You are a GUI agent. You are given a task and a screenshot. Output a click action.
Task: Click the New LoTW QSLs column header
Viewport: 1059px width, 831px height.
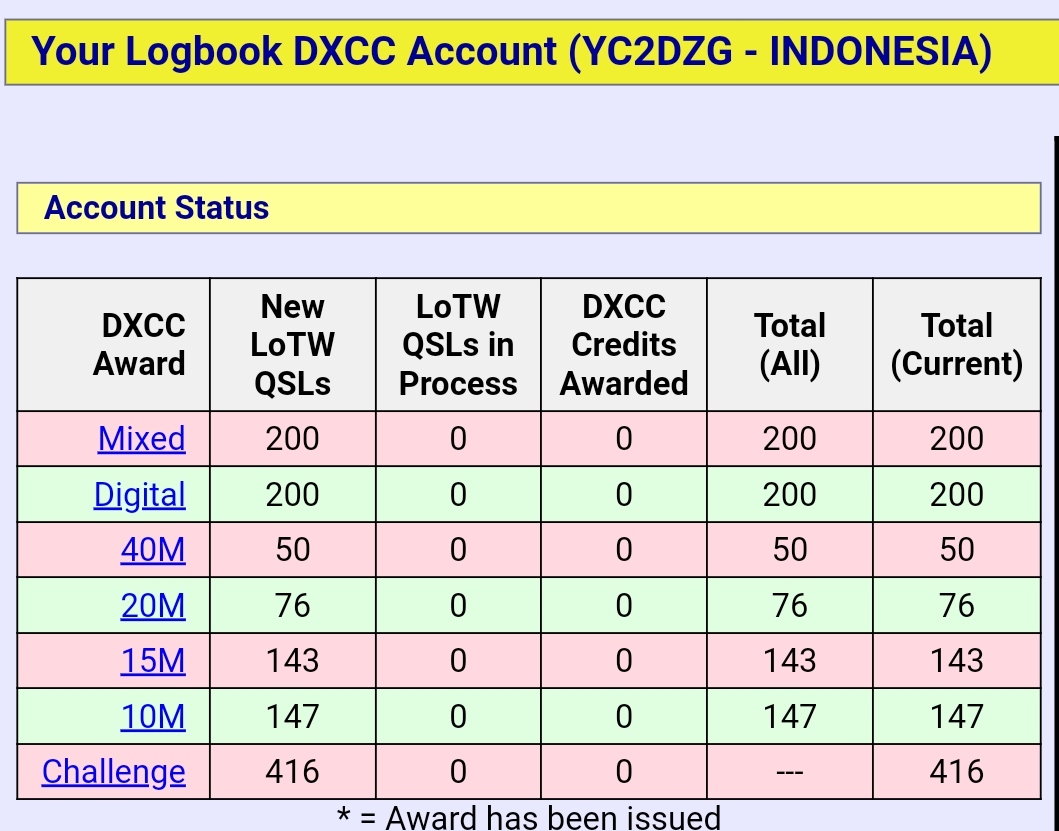click(292, 345)
